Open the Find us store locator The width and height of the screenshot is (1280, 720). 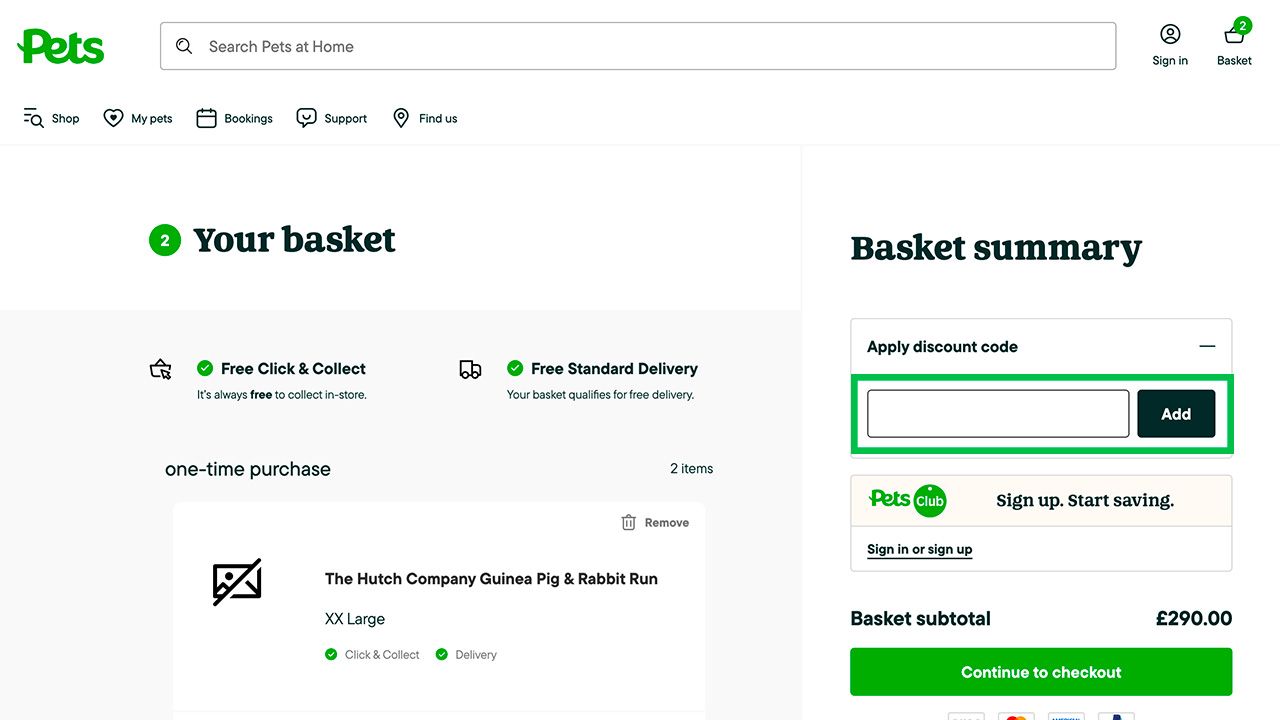pos(425,118)
